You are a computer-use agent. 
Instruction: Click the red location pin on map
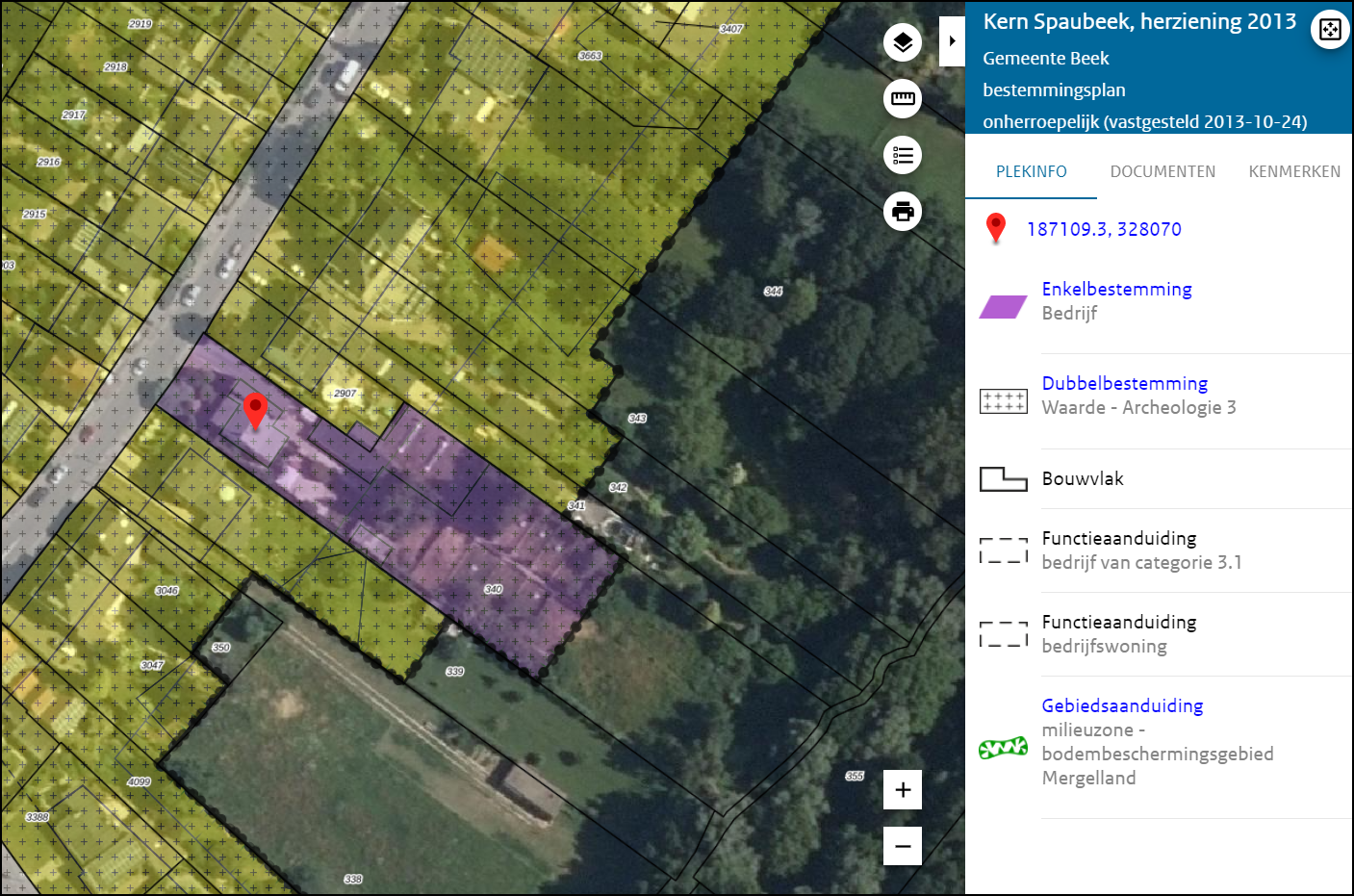tap(255, 410)
